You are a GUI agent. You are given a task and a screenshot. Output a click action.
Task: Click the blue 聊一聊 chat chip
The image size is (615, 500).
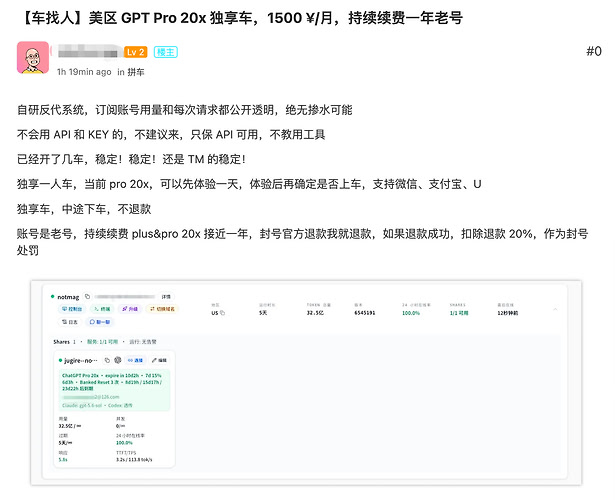click(100, 322)
